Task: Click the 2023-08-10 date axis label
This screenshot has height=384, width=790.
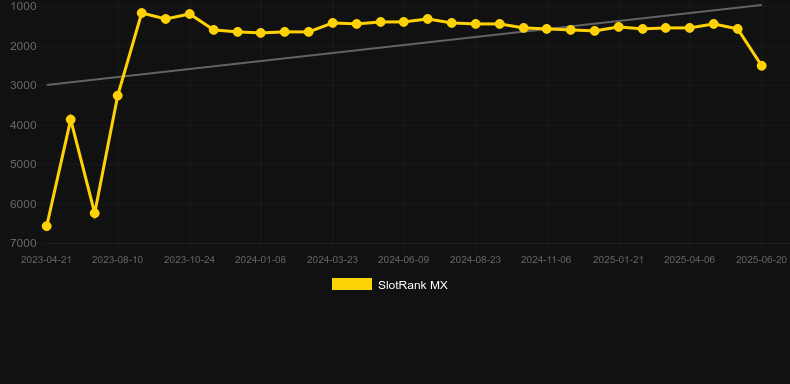Action: tap(117, 260)
